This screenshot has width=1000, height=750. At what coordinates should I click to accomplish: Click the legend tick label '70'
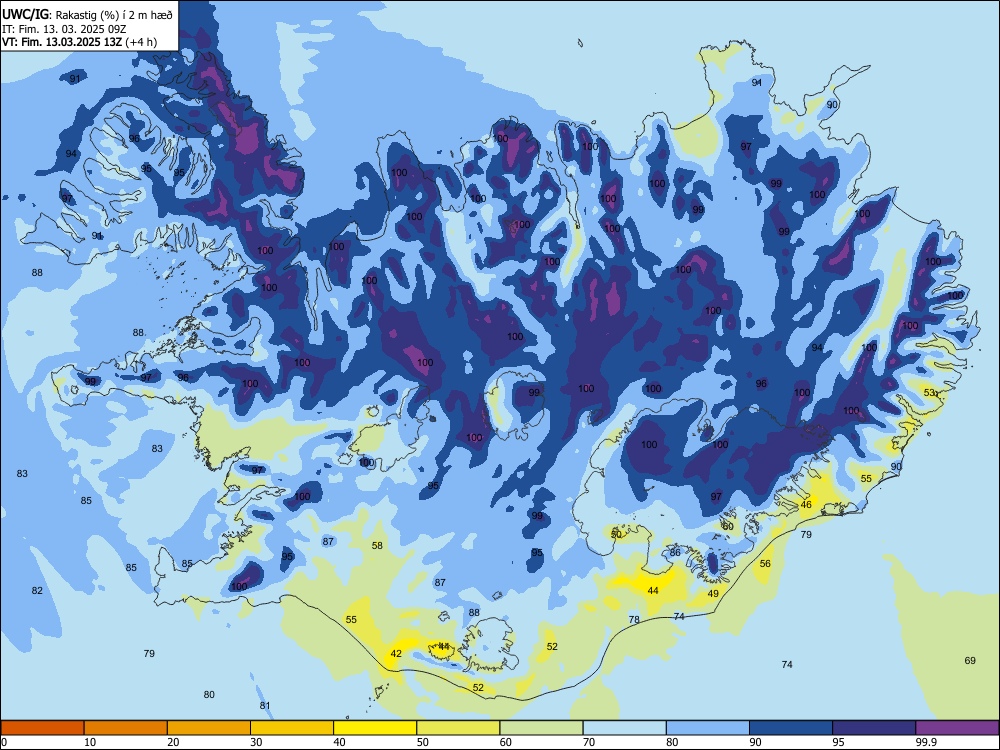pyautogui.click(x=589, y=742)
